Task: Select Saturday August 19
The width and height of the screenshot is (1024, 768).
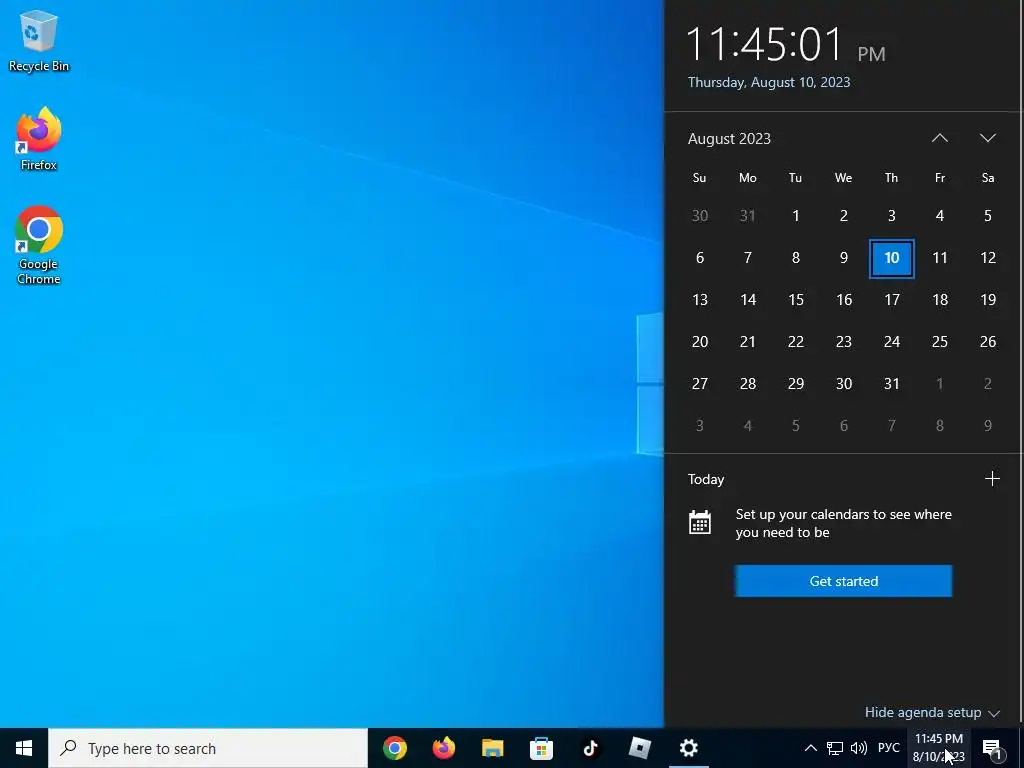Action: coord(987,300)
